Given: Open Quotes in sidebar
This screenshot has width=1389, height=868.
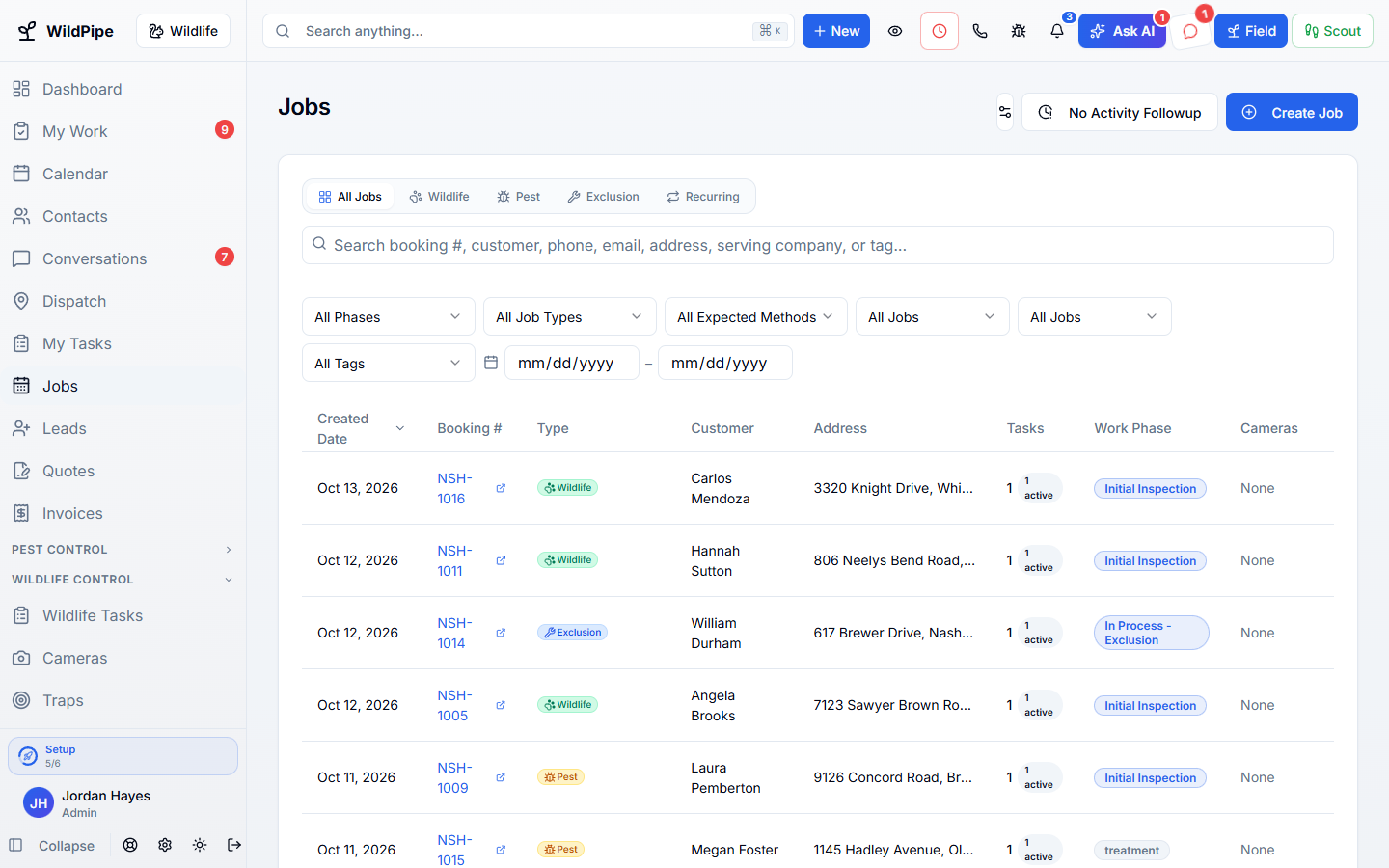Looking at the screenshot, I should click(123, 471).
